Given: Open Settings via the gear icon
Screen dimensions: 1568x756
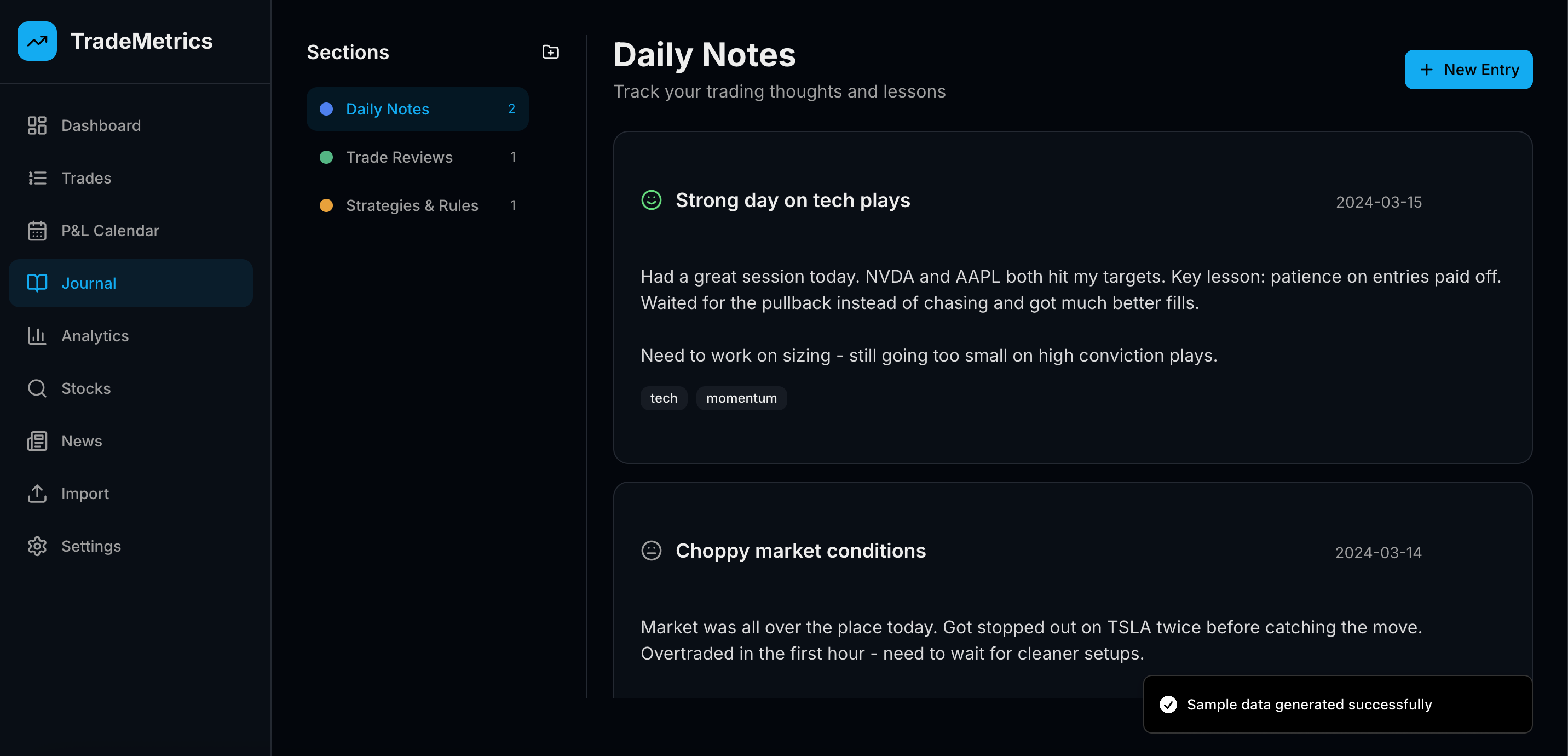Looking at the screenshot, I should click(x=37, y=546).
